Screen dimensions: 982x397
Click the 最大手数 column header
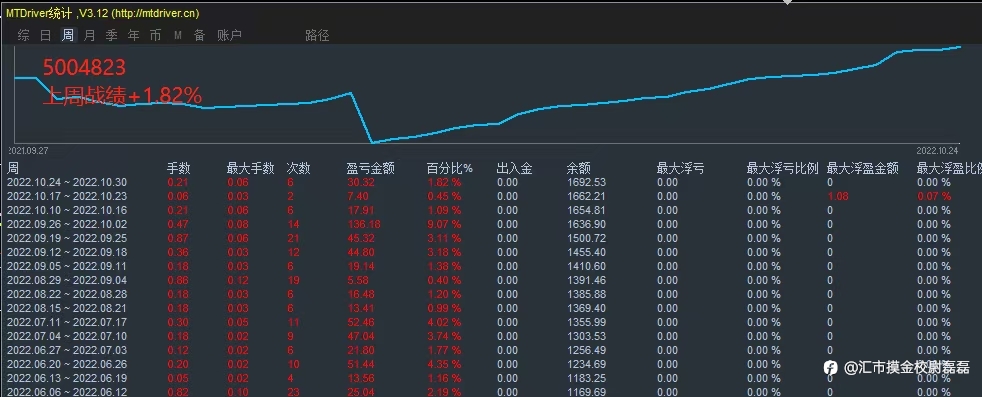[251, 168]
